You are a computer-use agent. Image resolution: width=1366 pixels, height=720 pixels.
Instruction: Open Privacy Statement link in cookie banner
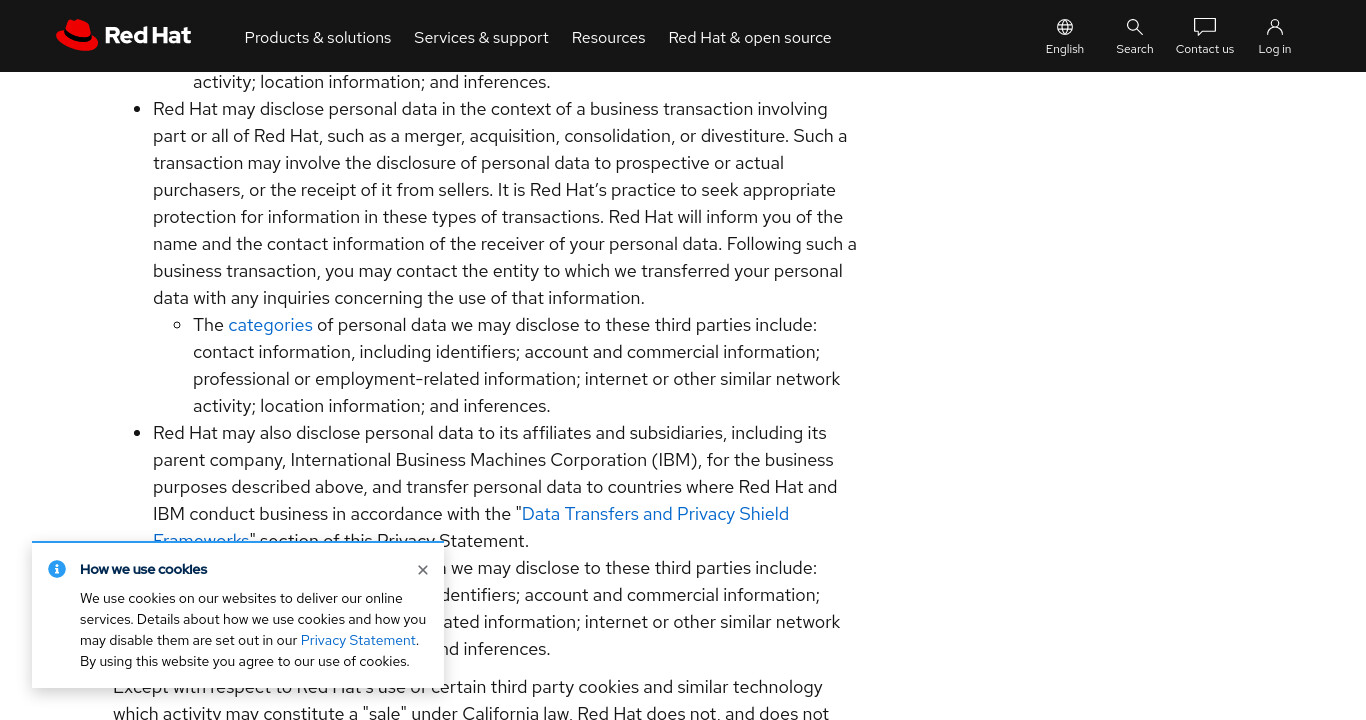358,640
